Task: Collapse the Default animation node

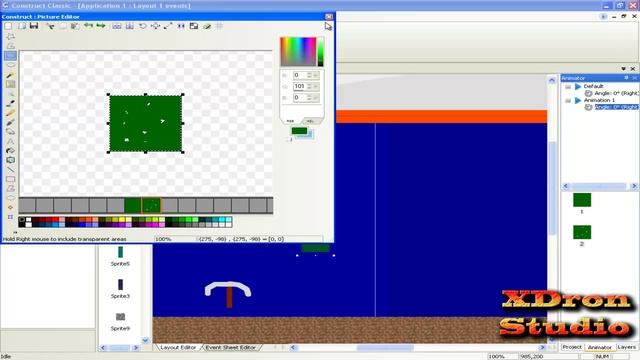Action: click(x=568, y=87)
